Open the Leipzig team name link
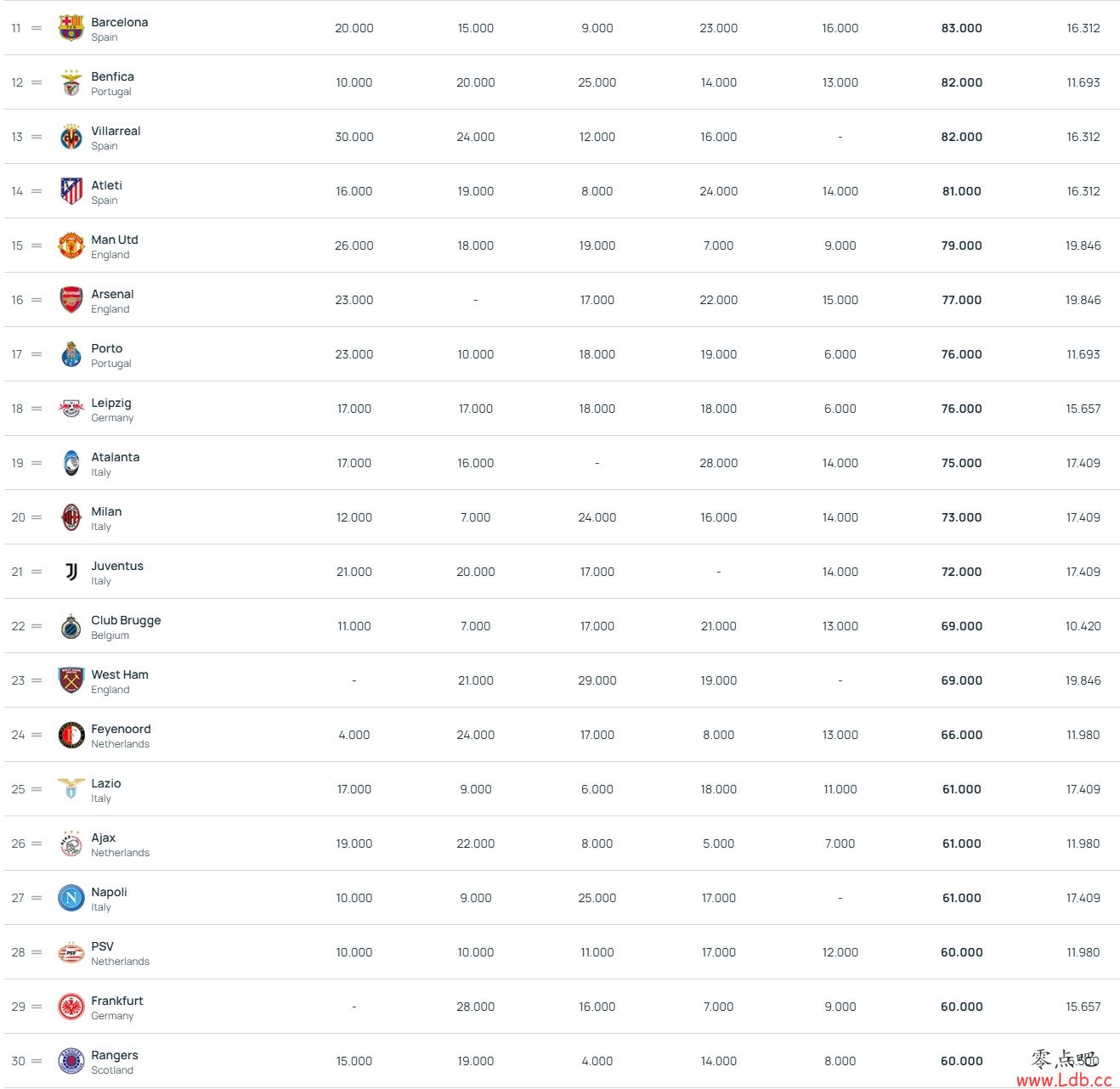The height and width of the screenshot is (1089, 1120). [x=111, y=403]
